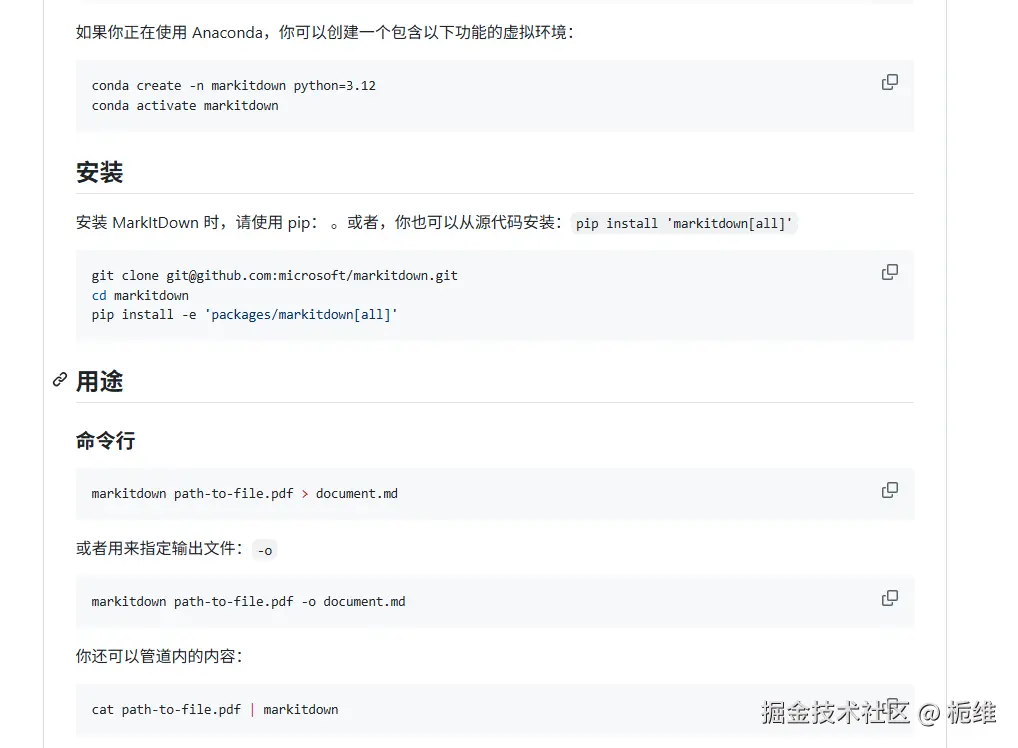
Task: Click the 安装 section heading
Action: point(99,173)
